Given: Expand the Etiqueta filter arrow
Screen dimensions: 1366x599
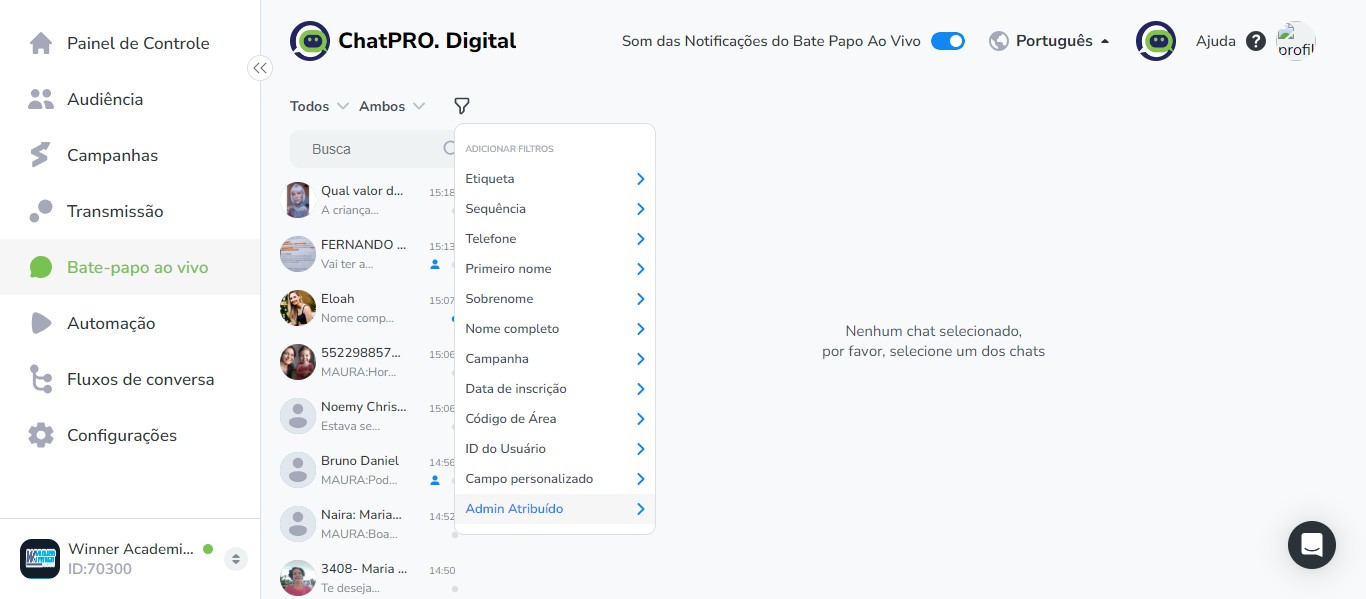Looking at the screenshot, I should point(640,179).
